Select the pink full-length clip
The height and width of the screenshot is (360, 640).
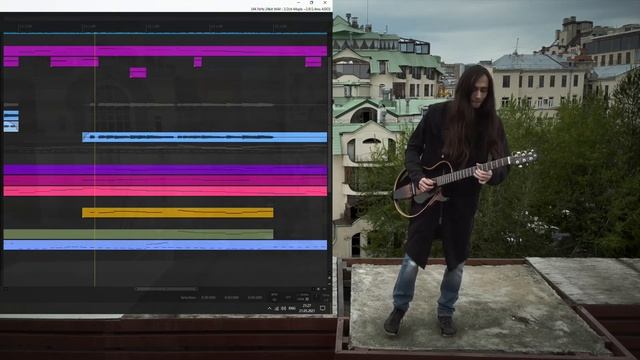click(165, 191)
